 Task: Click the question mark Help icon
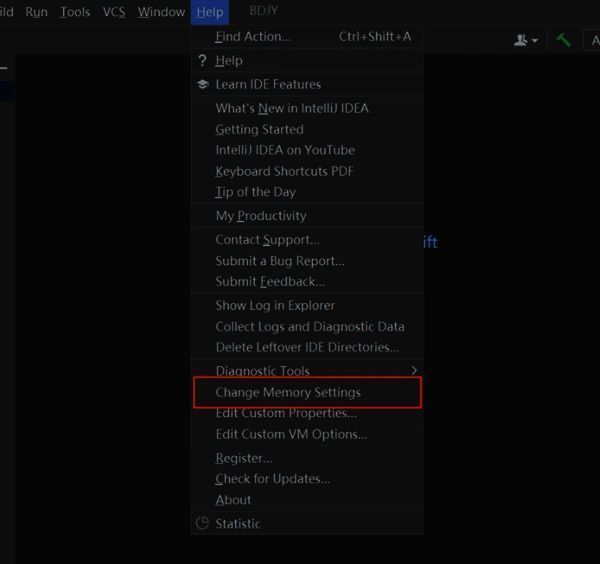[202, 60]
